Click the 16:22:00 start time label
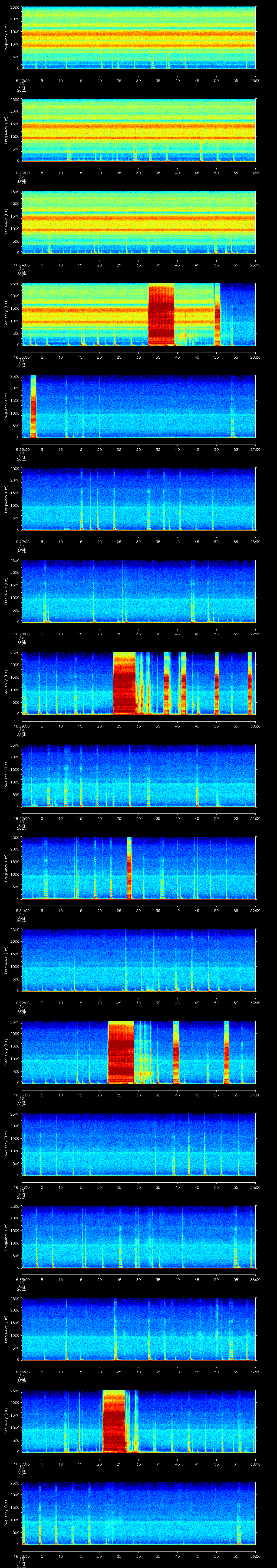 (21, 80)
